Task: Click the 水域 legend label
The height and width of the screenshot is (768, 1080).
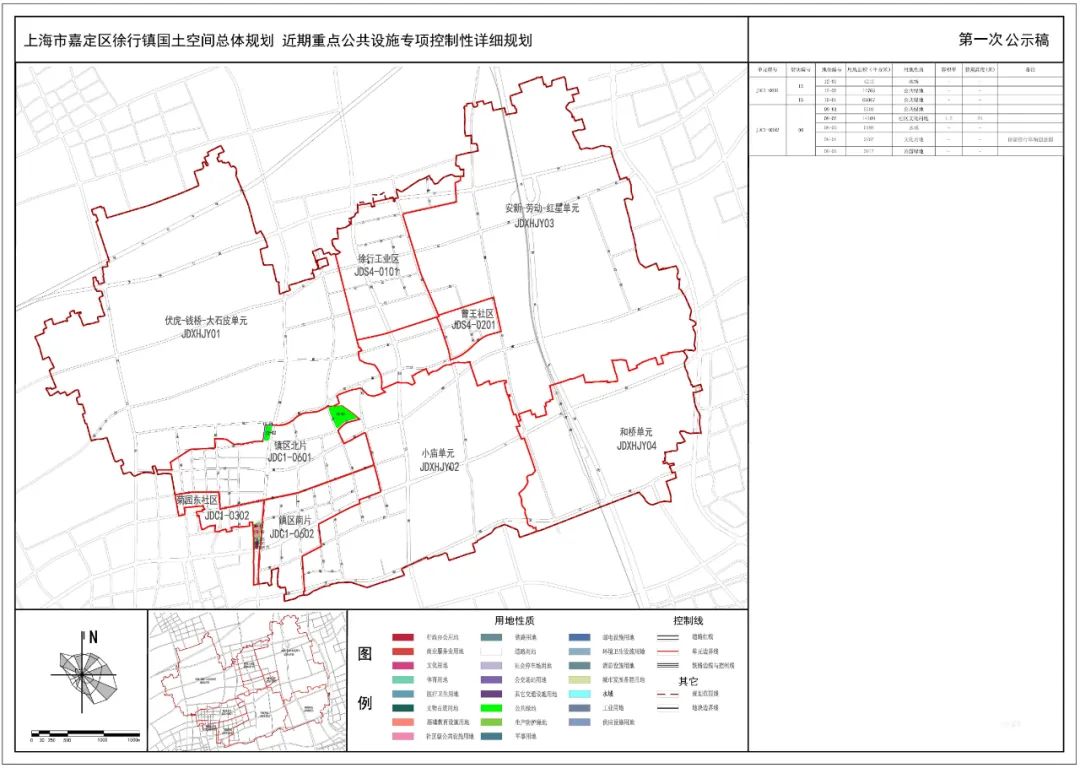Action: (x=608, y=694)
